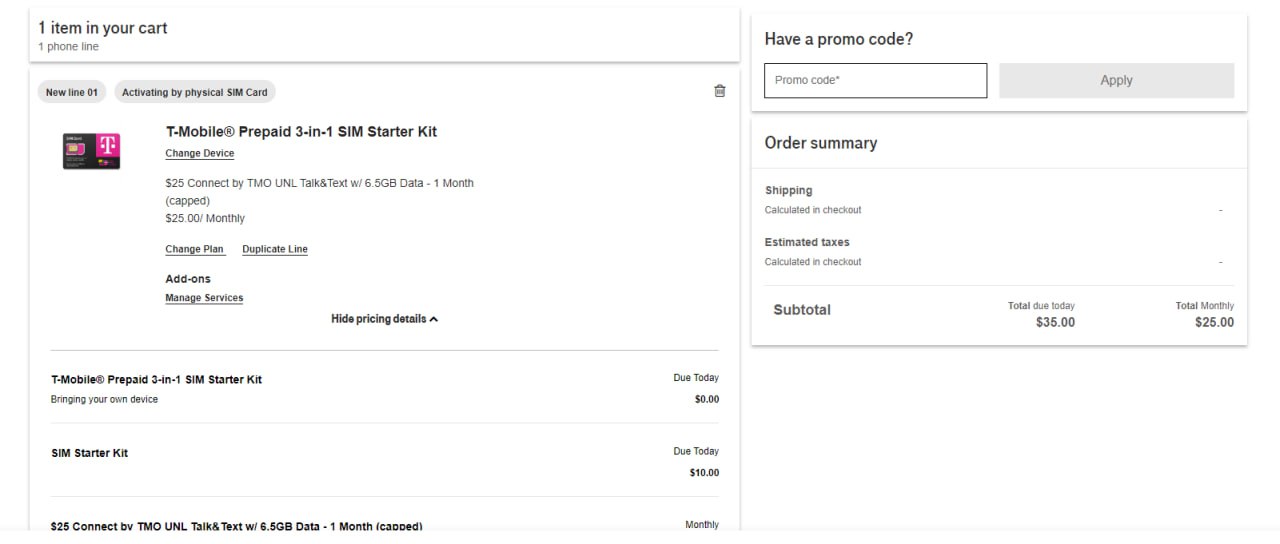The width and height of the screenshot is (1280, 544).
Task: Click the SIM Starter Kit product image
Action: (x=91, y=151)
